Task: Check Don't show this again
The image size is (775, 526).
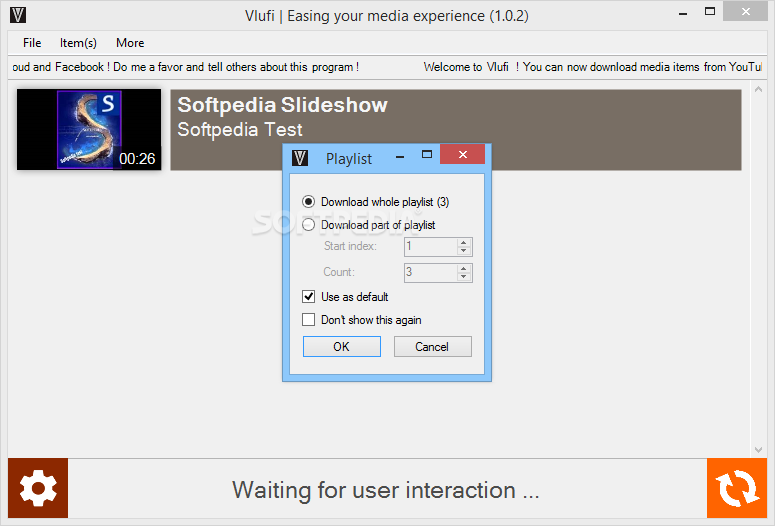Action: (308, 320)
